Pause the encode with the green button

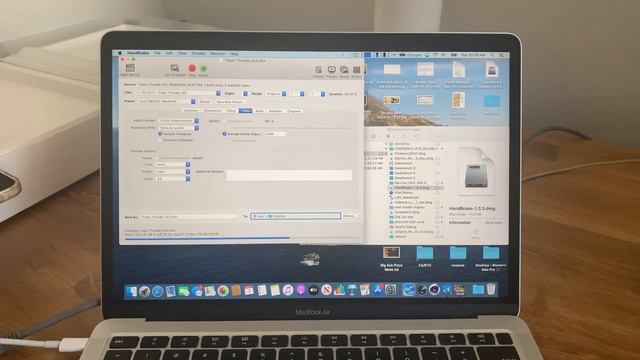(203, 68)
